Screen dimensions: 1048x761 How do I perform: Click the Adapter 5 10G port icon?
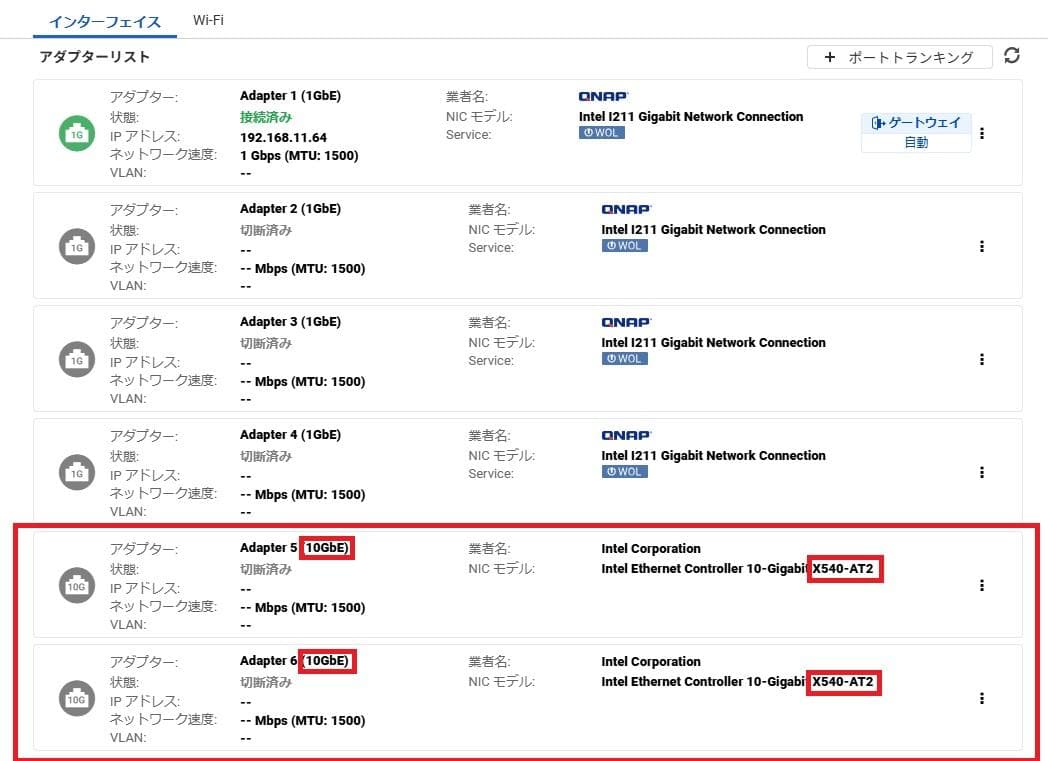[x=77, y=586]
